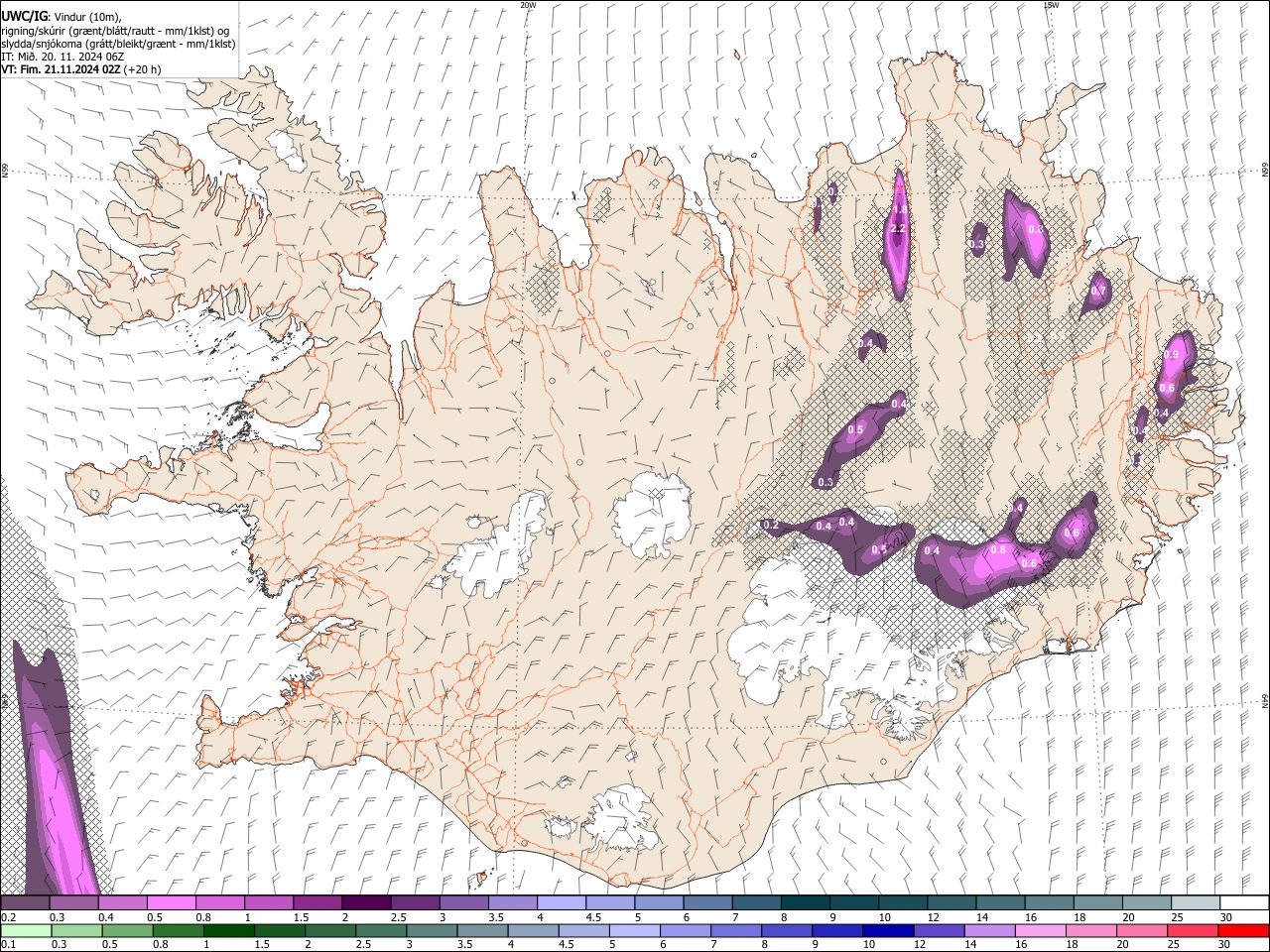Screen dimensions: 1270x952
Task: Click the bright red lower swatch after 30
Action: (1242, 930)
